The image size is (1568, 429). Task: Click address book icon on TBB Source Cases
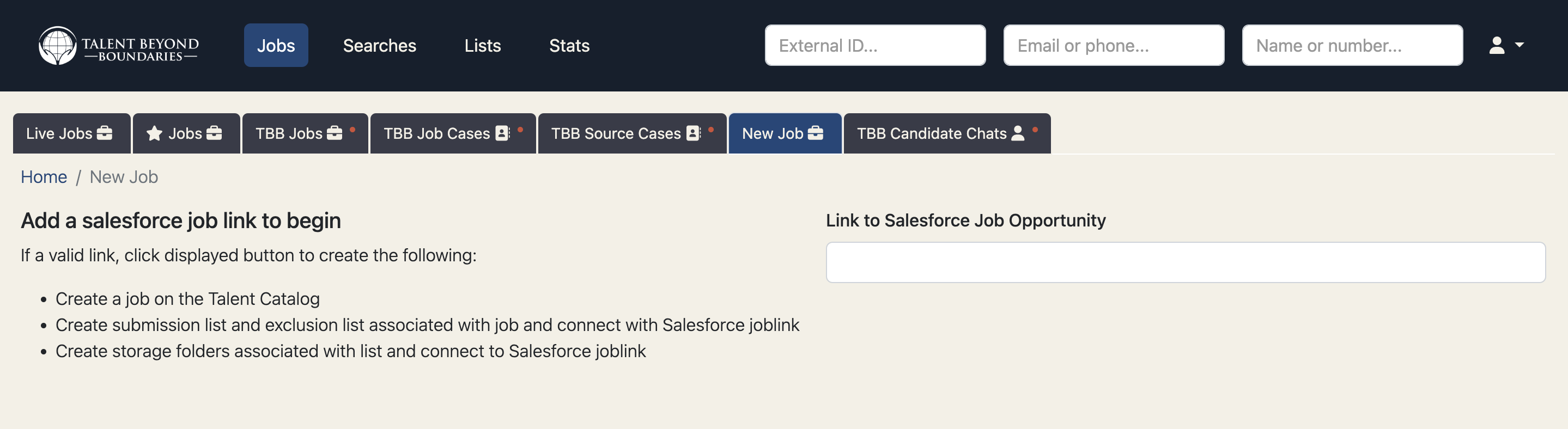pyautogui.click(x=694, y=133)
